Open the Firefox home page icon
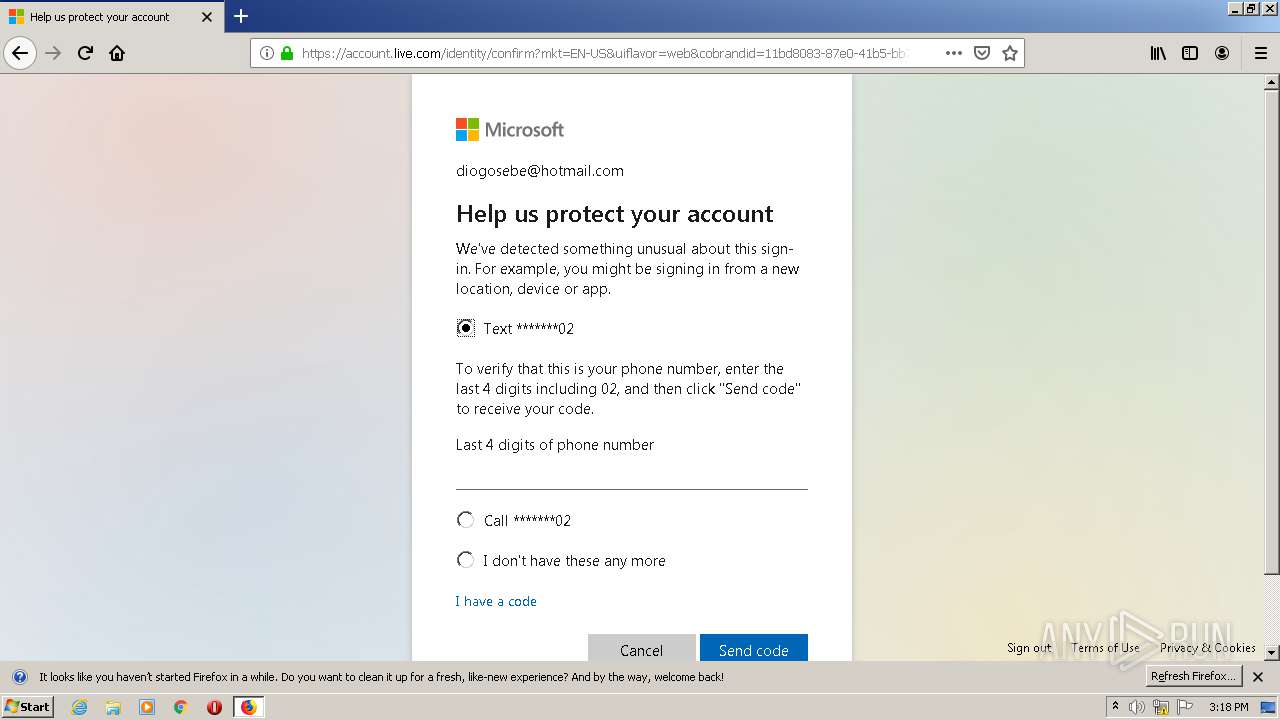1280x720 pixels. point(117,53)
